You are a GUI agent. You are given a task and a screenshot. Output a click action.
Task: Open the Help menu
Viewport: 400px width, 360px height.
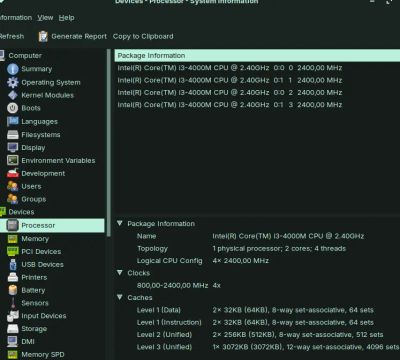(66, 18)
